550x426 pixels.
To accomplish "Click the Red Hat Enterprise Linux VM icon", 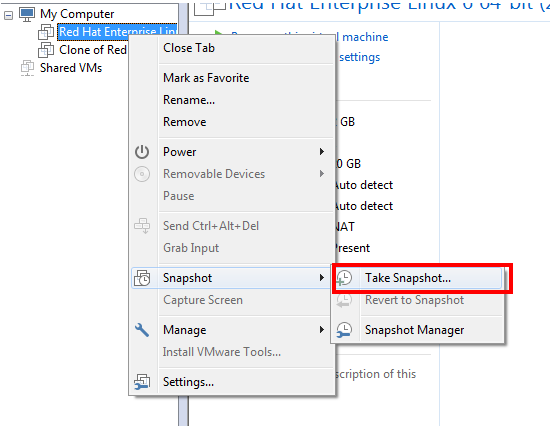I will tap(46, 32).
